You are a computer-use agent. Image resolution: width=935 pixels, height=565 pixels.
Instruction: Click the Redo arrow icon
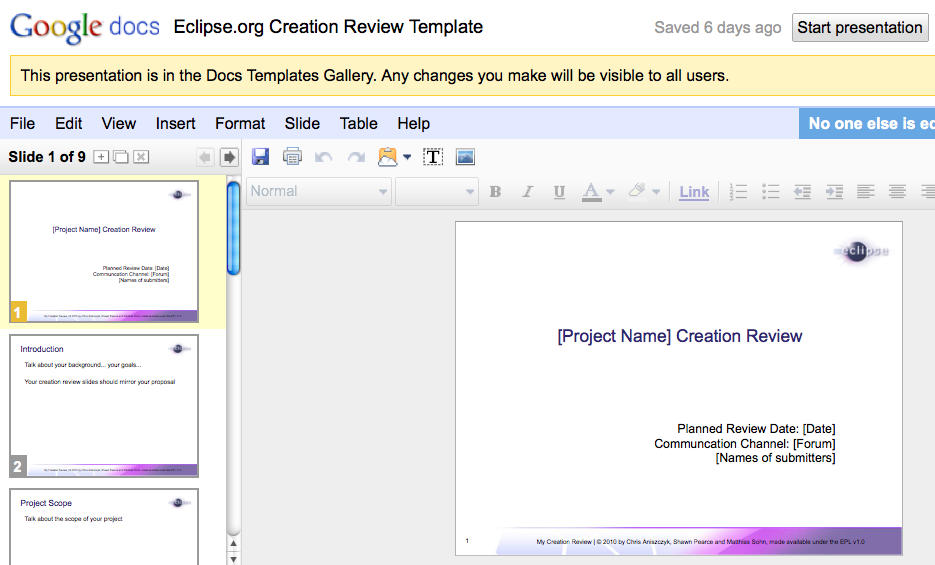[356, 157]
